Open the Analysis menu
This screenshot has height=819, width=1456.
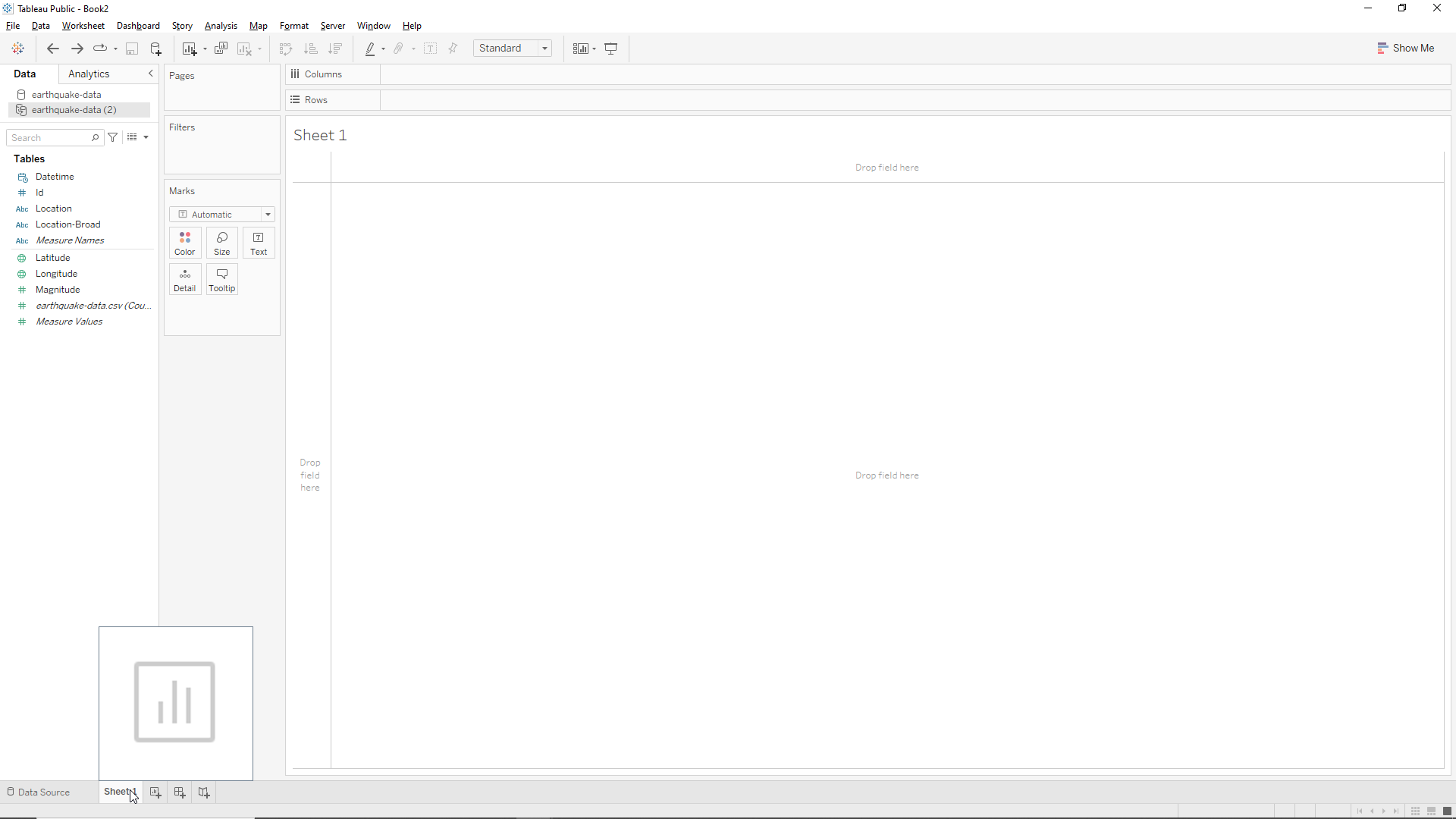pyautogui.click(x=221, y=26)
